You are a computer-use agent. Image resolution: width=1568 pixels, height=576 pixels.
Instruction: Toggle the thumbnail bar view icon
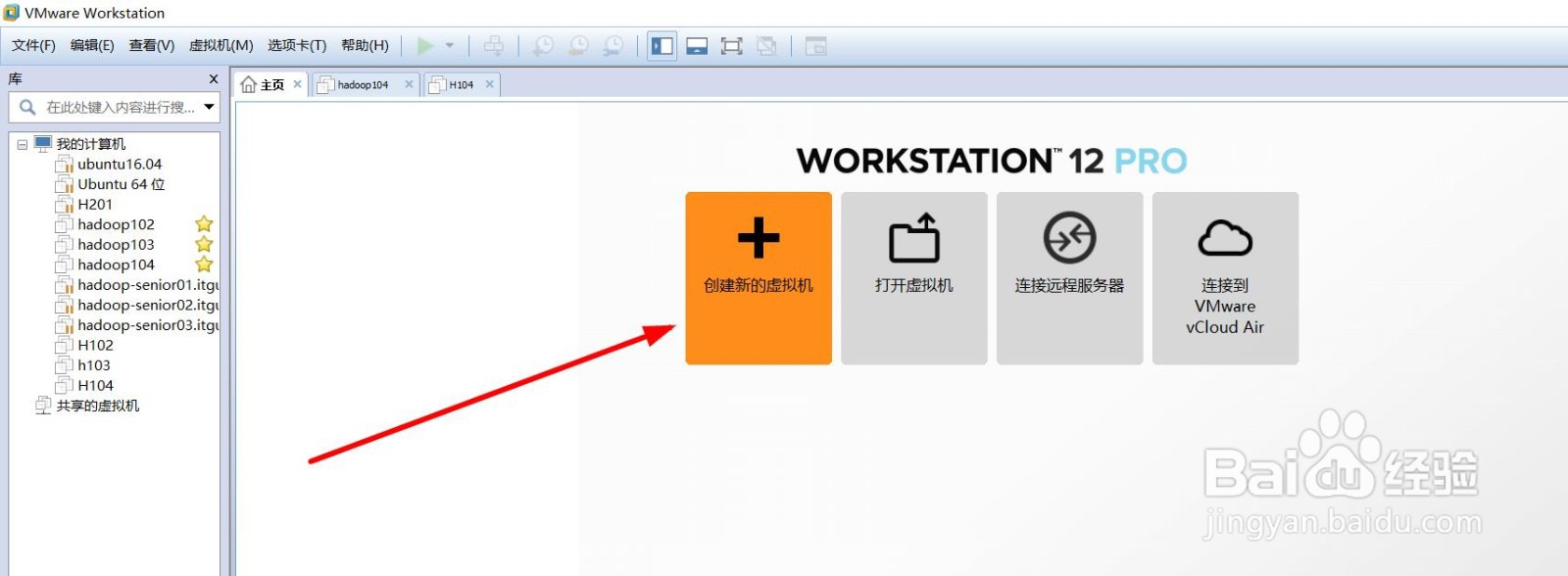[697, 46]
